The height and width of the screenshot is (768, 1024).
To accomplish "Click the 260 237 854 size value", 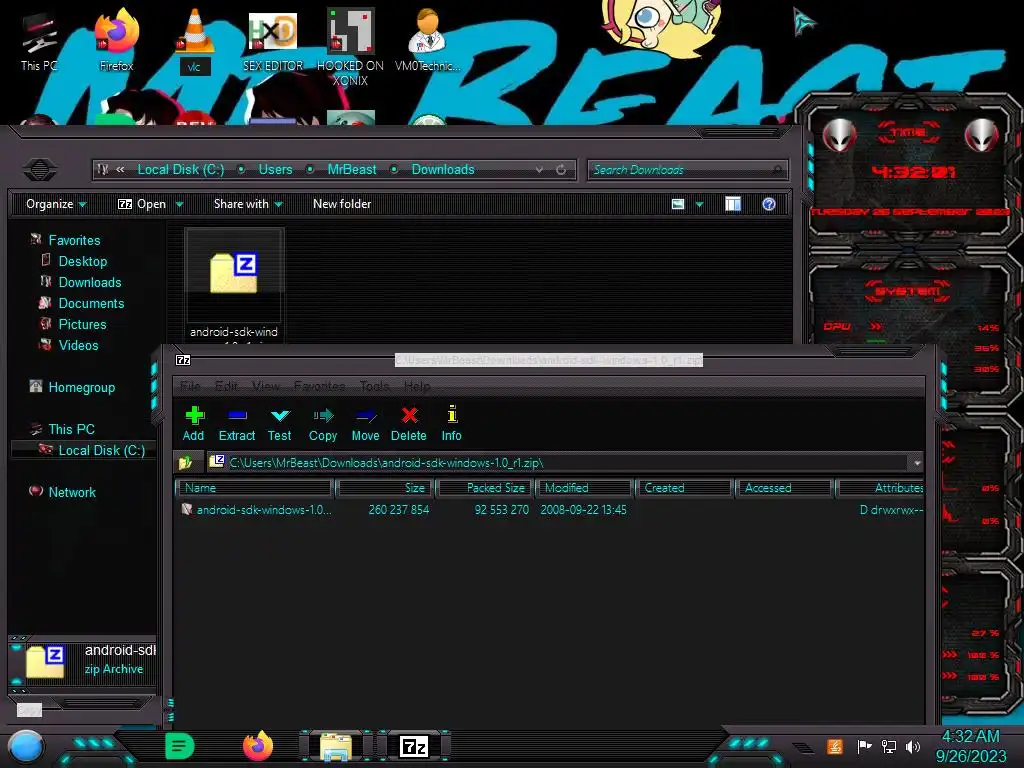I will 398,509.
